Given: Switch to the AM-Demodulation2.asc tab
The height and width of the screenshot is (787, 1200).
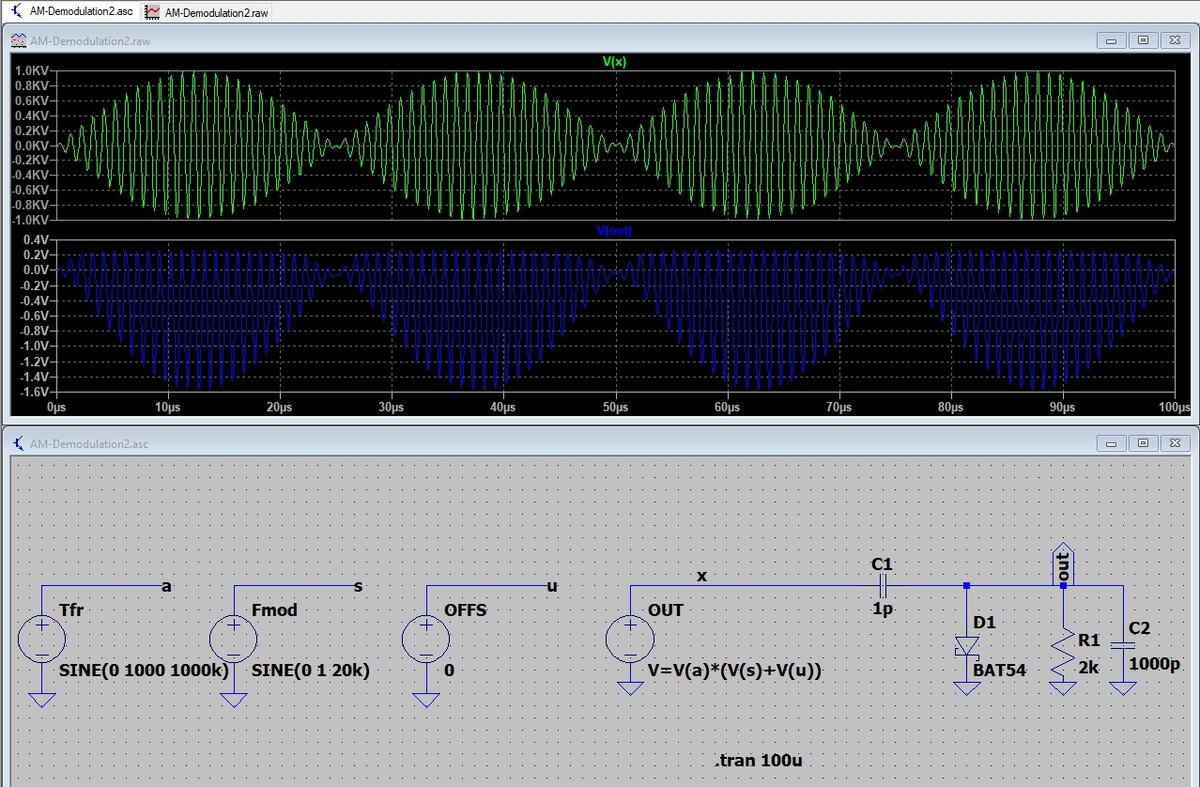Looking at the screenshot, I should pyautogui.click(x=71, y=11).
